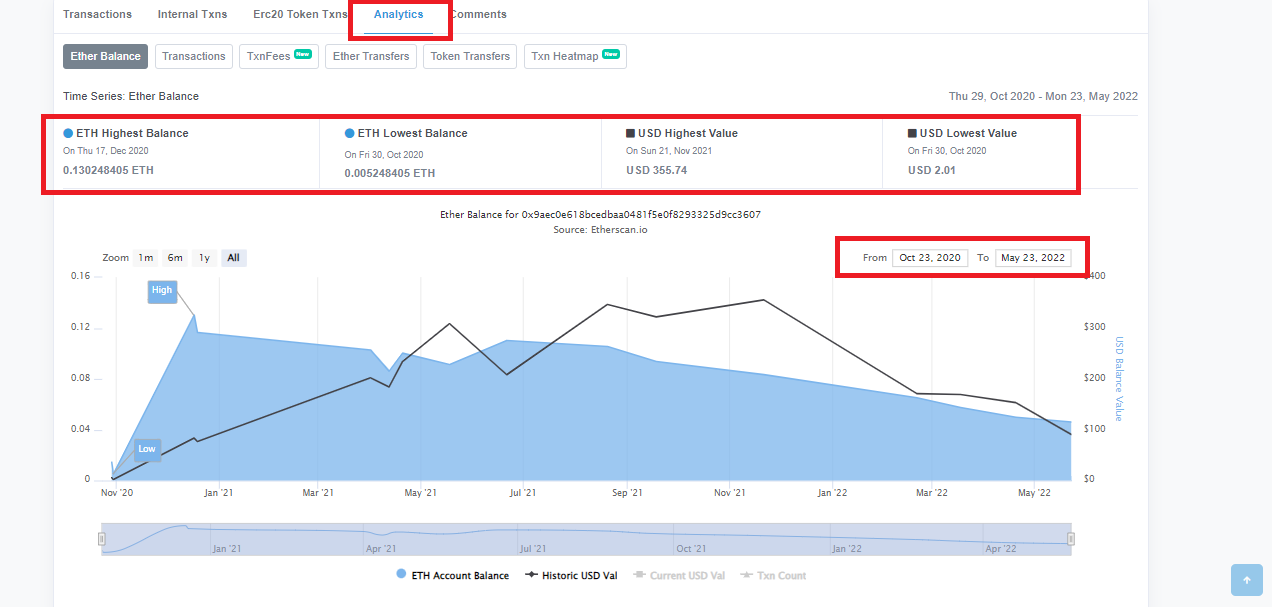Click the left handle of the range navigator

tap(101, 539)
